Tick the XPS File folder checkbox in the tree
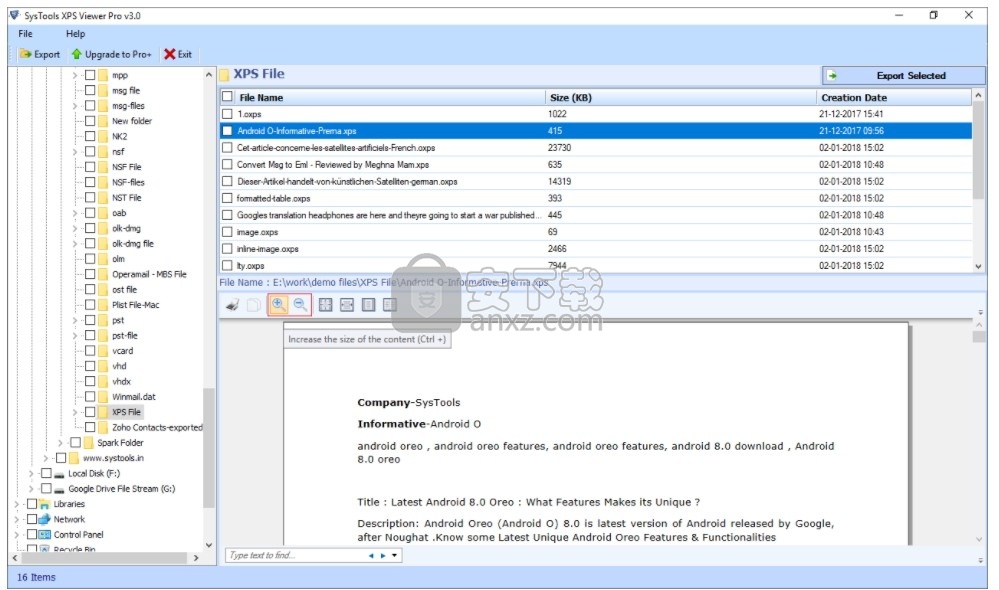999x590 pixels. 90,412
